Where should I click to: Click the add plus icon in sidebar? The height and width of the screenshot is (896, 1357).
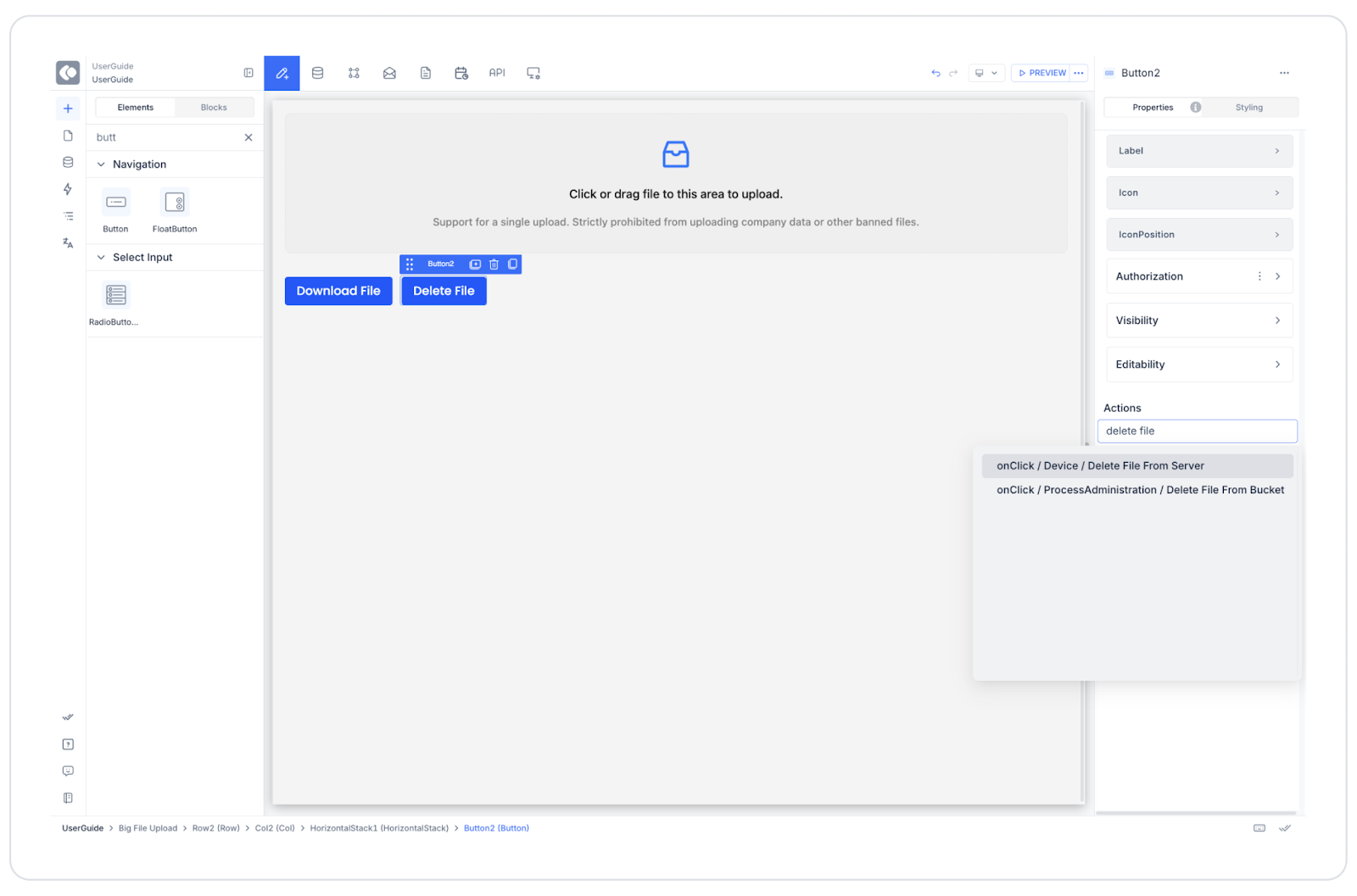68,109
